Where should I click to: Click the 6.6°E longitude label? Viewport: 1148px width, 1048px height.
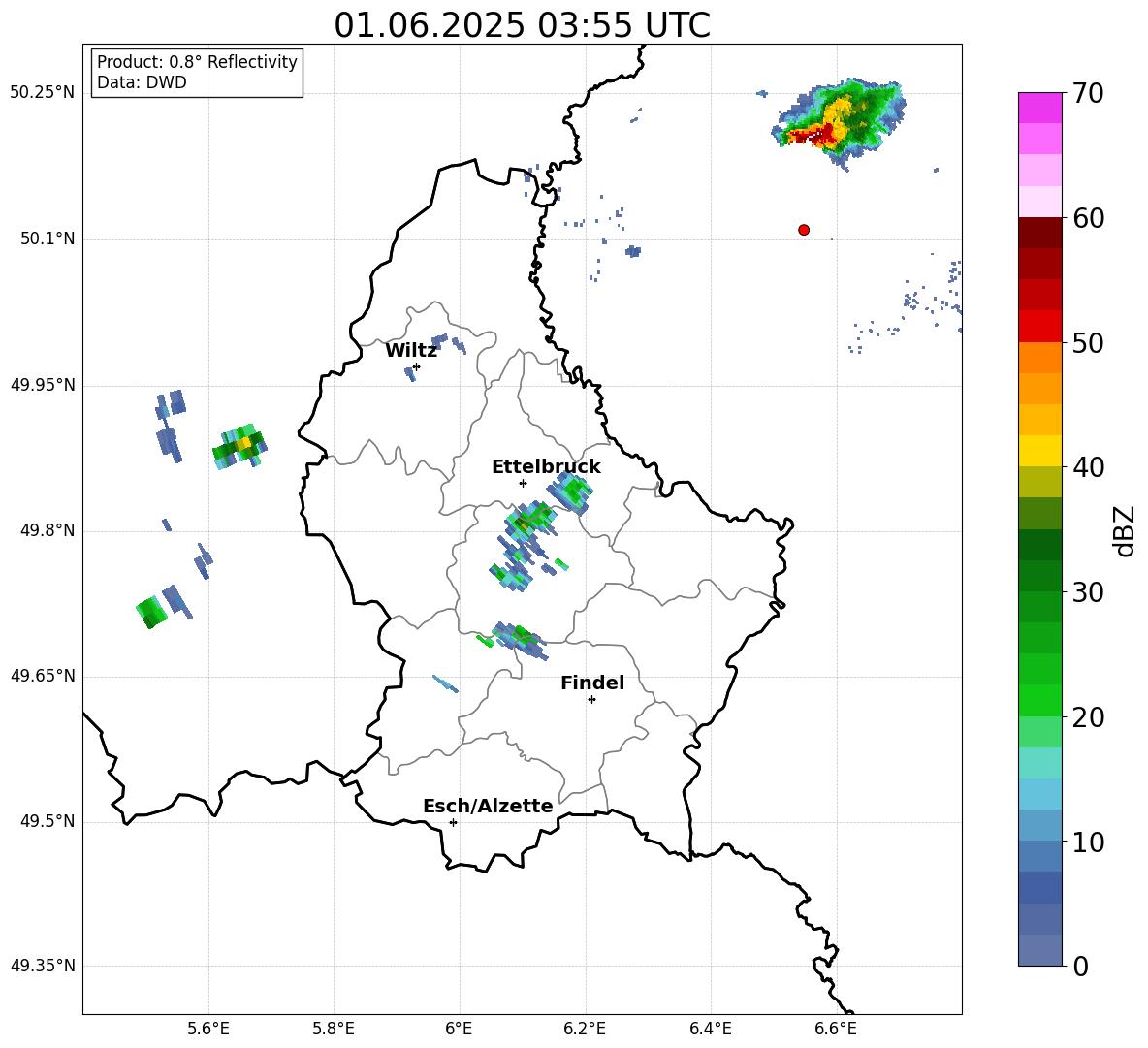click(836, 1029)
